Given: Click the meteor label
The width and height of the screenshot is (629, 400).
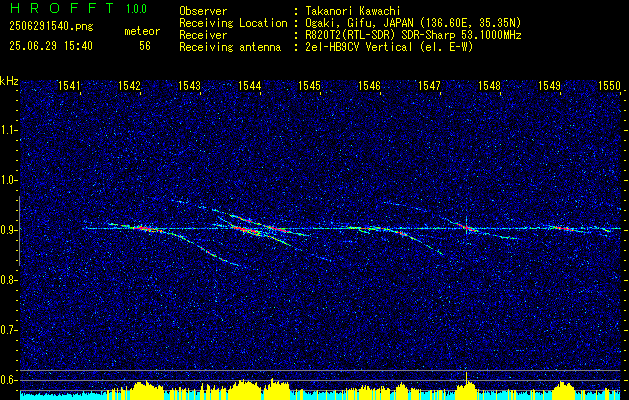Looking at the screenshot, I should tap(142, 31).
